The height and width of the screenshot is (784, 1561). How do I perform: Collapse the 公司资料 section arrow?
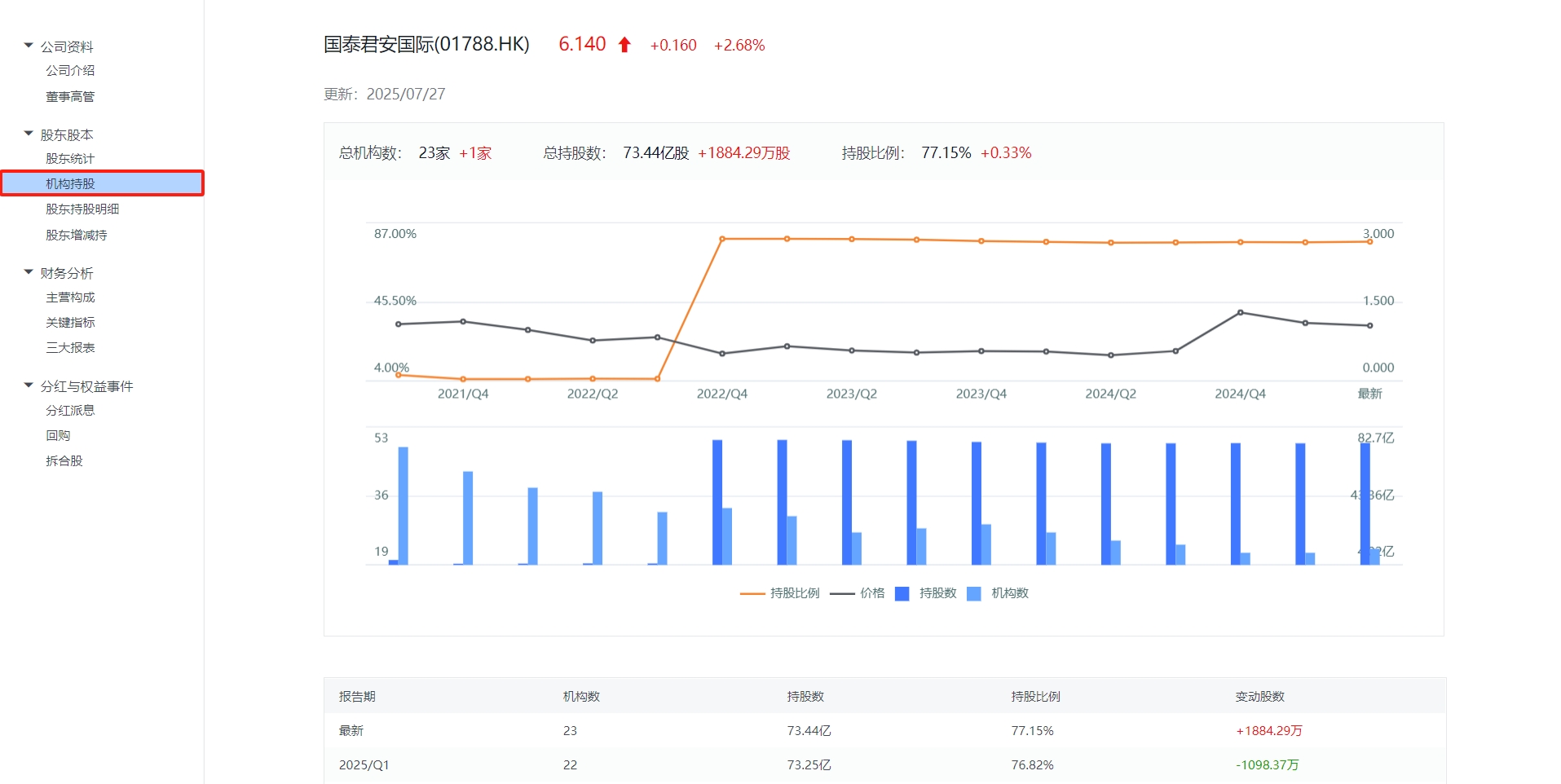pyautogui.click(x=29, y=46)
